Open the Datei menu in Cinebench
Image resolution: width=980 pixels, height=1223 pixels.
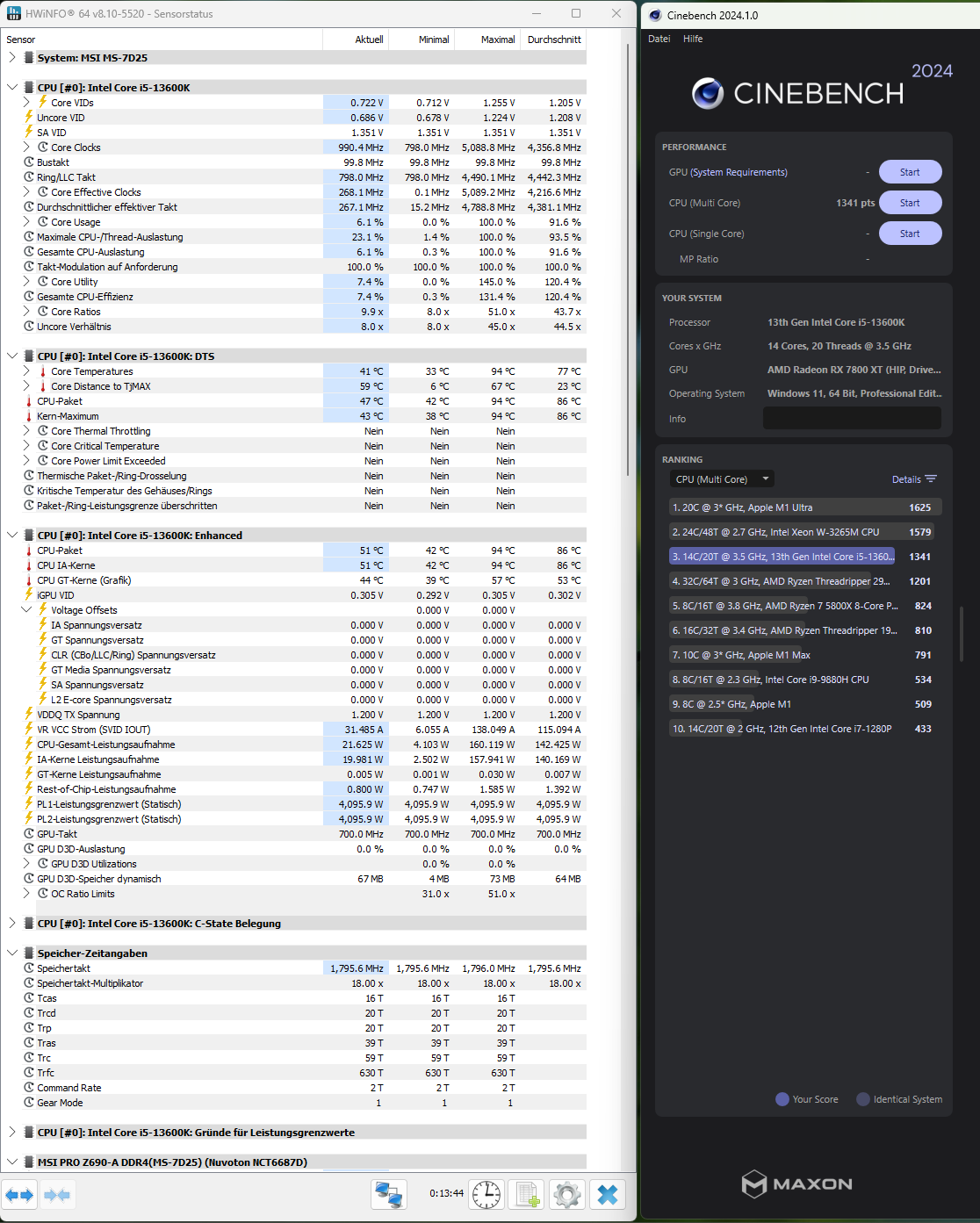pos(659,39)
